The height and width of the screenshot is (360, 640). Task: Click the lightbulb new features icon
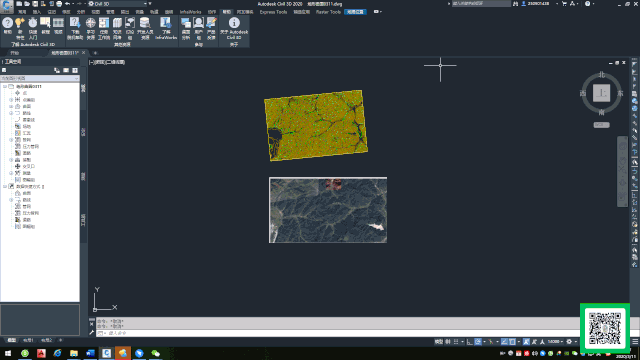tap(20, 23)
